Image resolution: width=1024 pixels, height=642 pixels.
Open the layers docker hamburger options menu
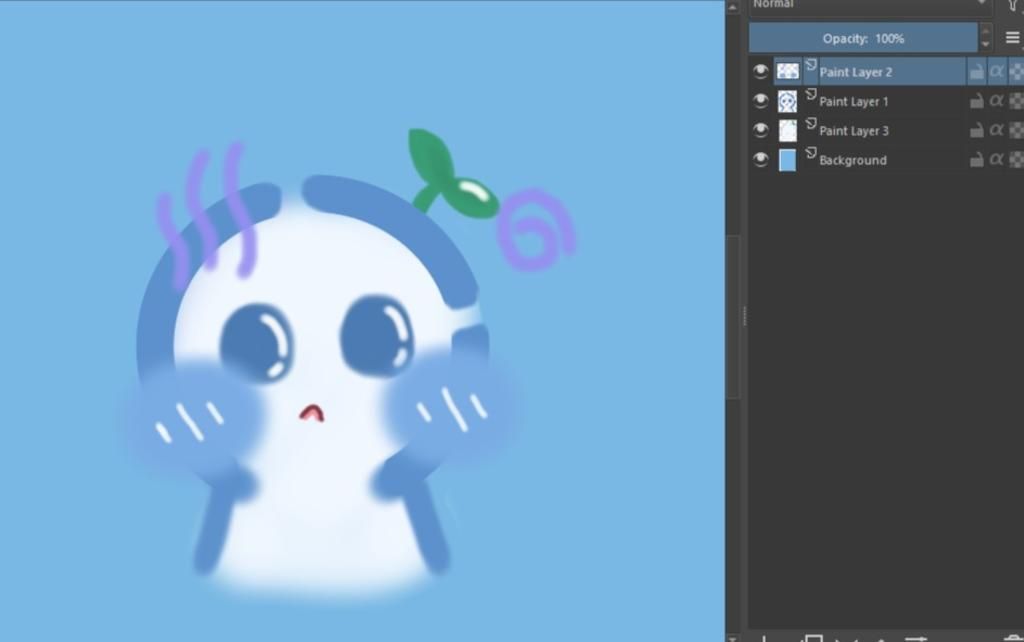1012,38
